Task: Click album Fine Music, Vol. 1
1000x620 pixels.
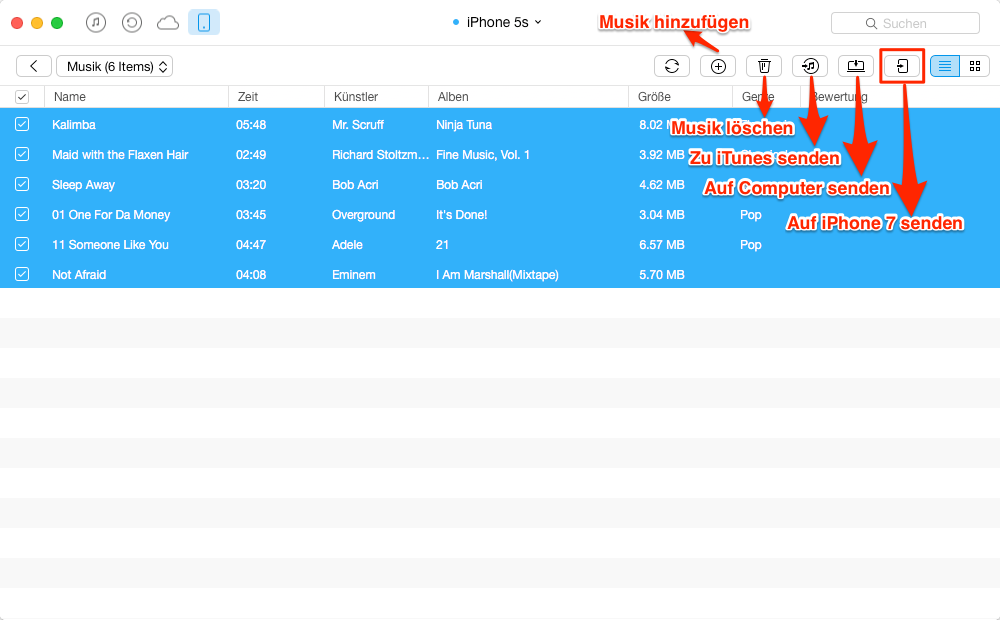Action: [483, 155]
